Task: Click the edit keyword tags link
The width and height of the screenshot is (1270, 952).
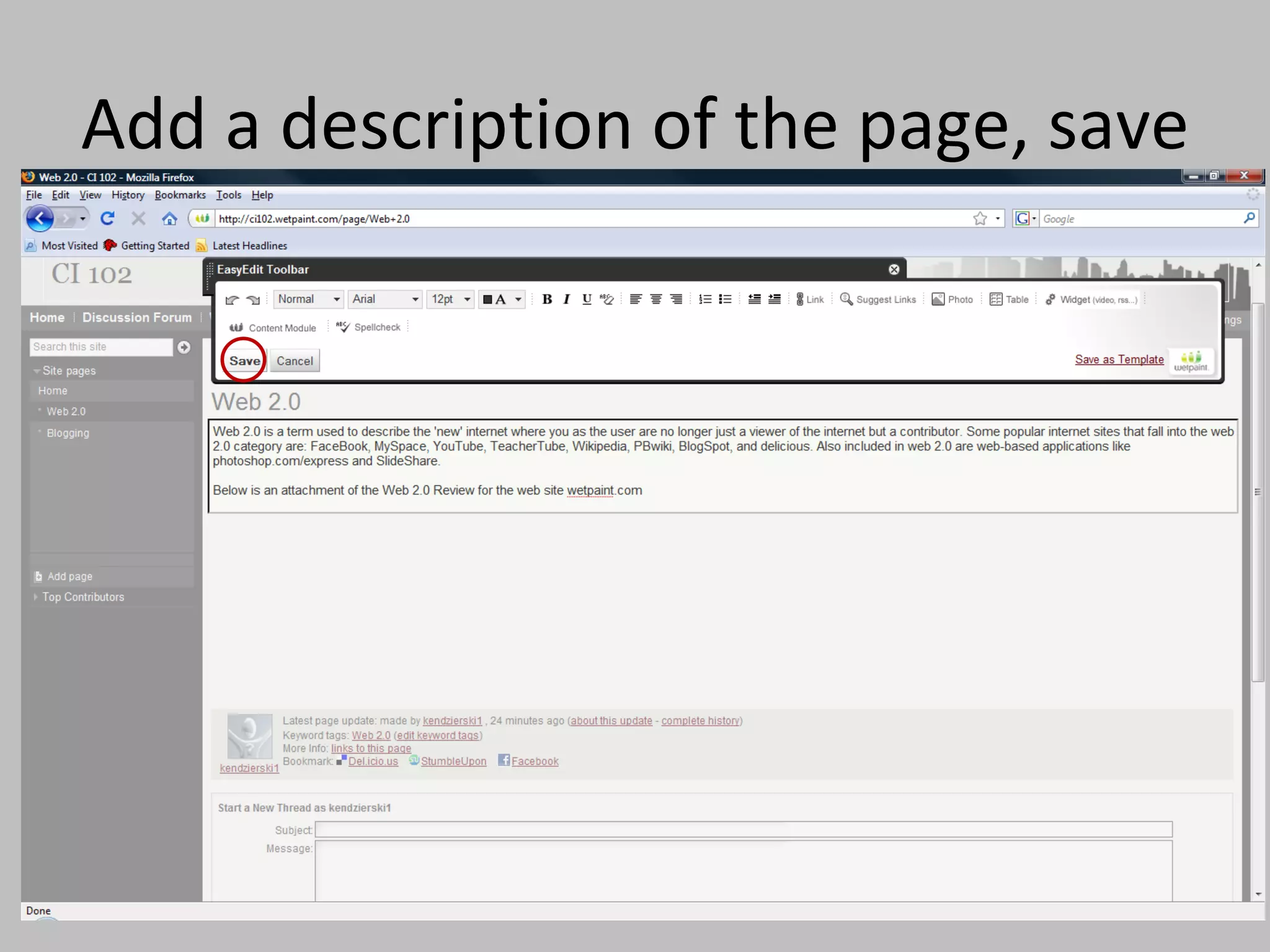Action: (x=438, y=736)
